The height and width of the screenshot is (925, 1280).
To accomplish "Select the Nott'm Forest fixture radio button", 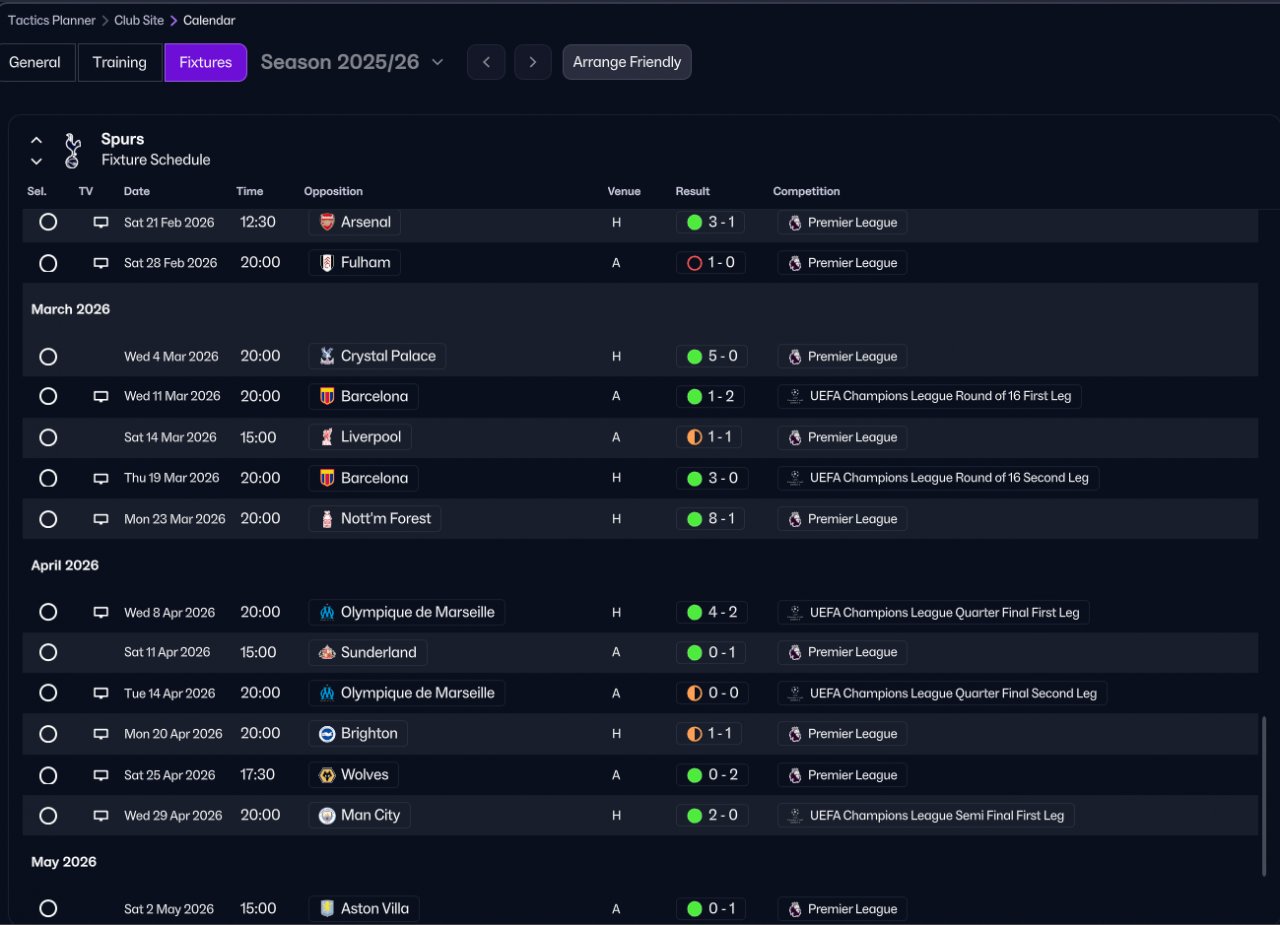I will coord(48,519).
